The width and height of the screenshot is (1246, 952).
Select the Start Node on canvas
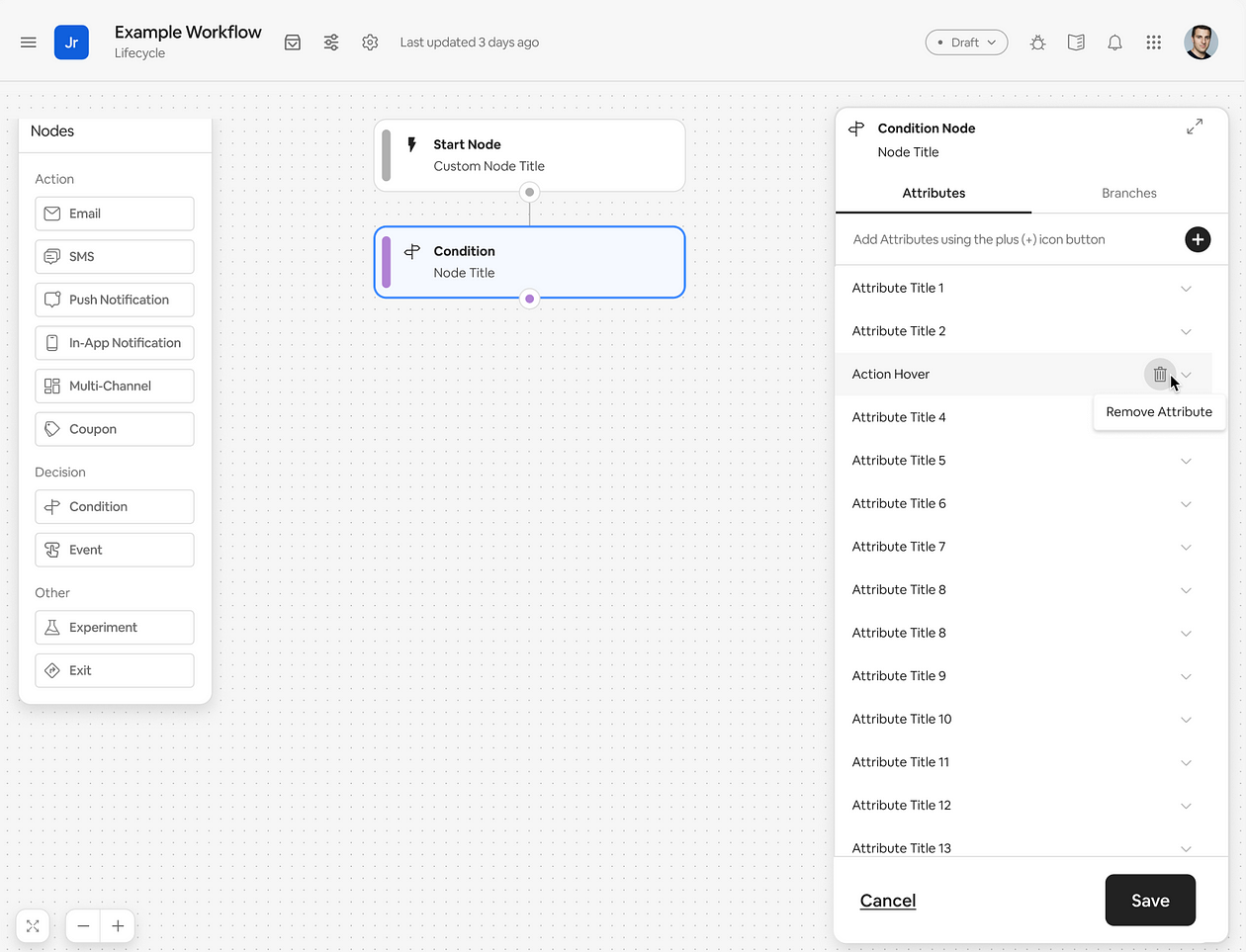pyautogui.click(x=529, y=155)
